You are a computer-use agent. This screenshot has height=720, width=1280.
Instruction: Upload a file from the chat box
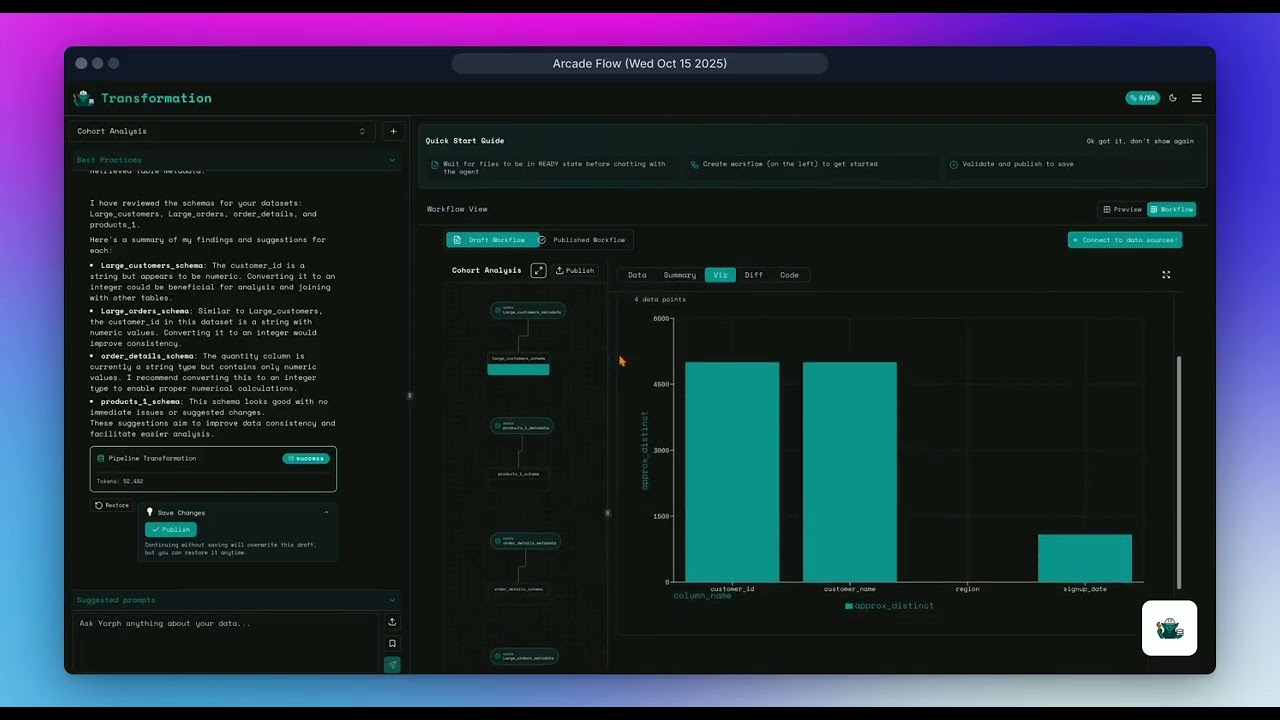(392, 622)
